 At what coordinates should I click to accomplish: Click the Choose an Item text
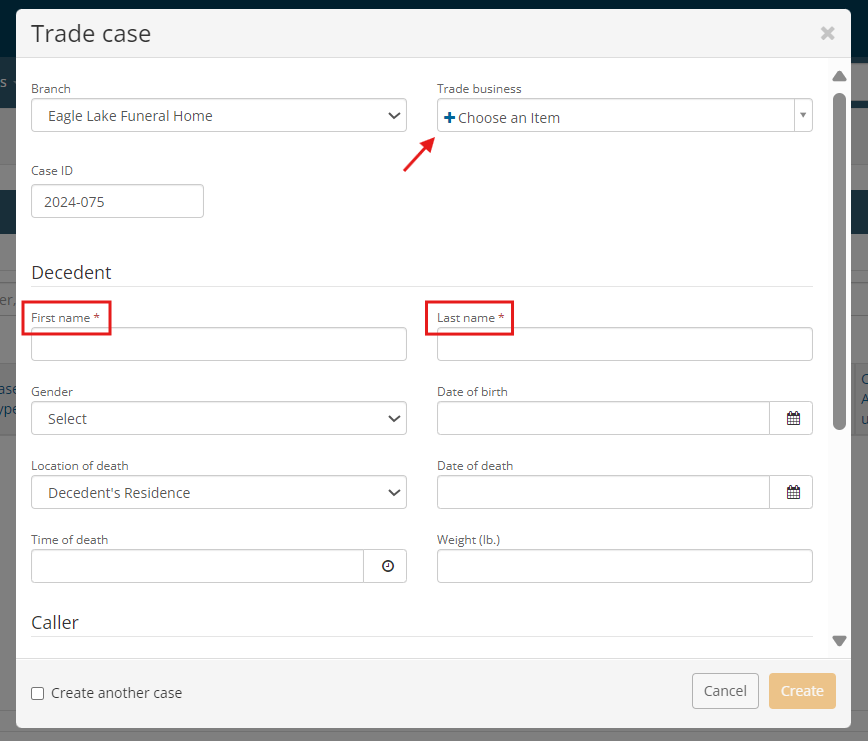[509, 118]
